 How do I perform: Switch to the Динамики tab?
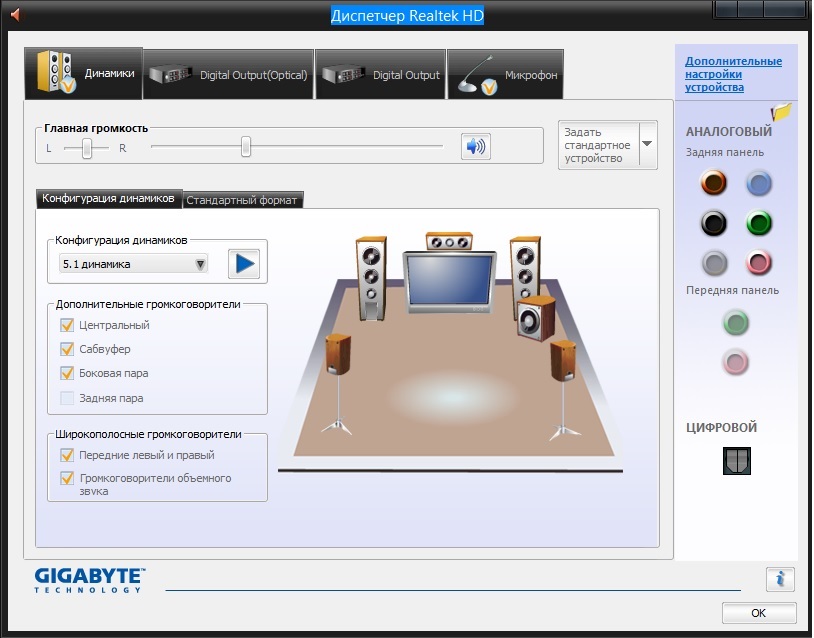point(84,73)
